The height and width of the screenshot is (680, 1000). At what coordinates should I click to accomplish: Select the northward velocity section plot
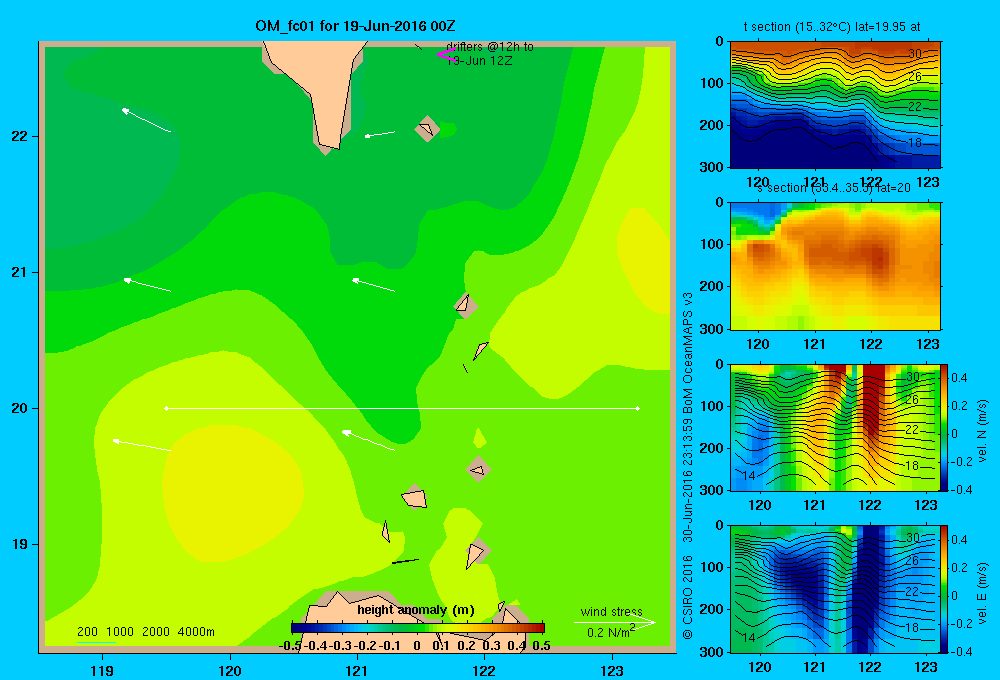835,427
